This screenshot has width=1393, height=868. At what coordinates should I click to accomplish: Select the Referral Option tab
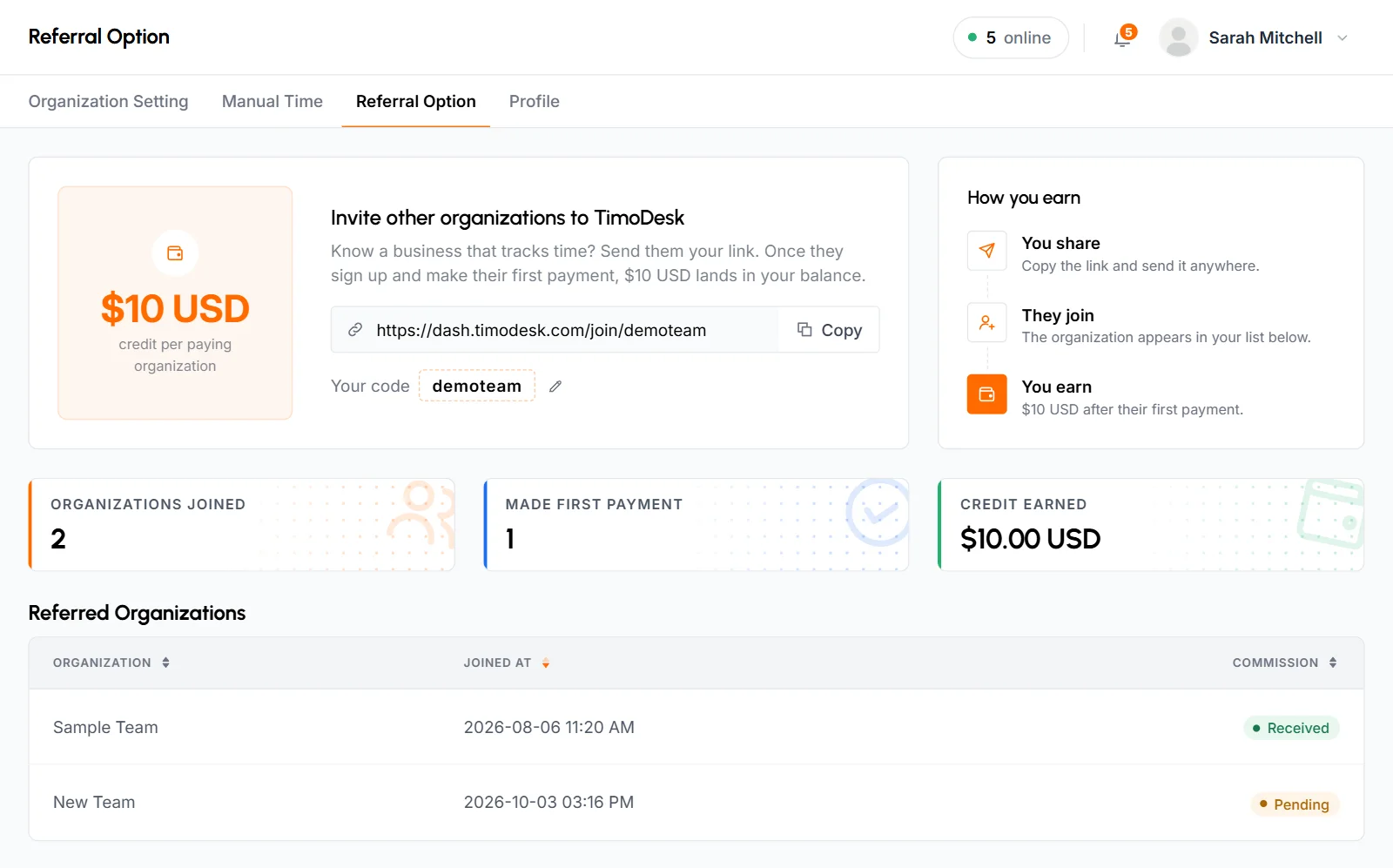coord(416,102)
